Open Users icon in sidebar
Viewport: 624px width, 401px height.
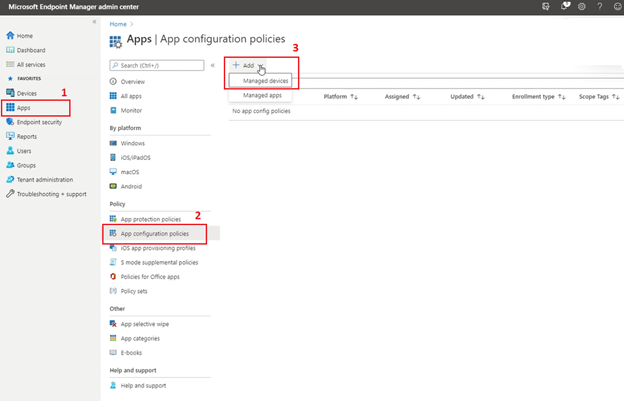point(10,151)
